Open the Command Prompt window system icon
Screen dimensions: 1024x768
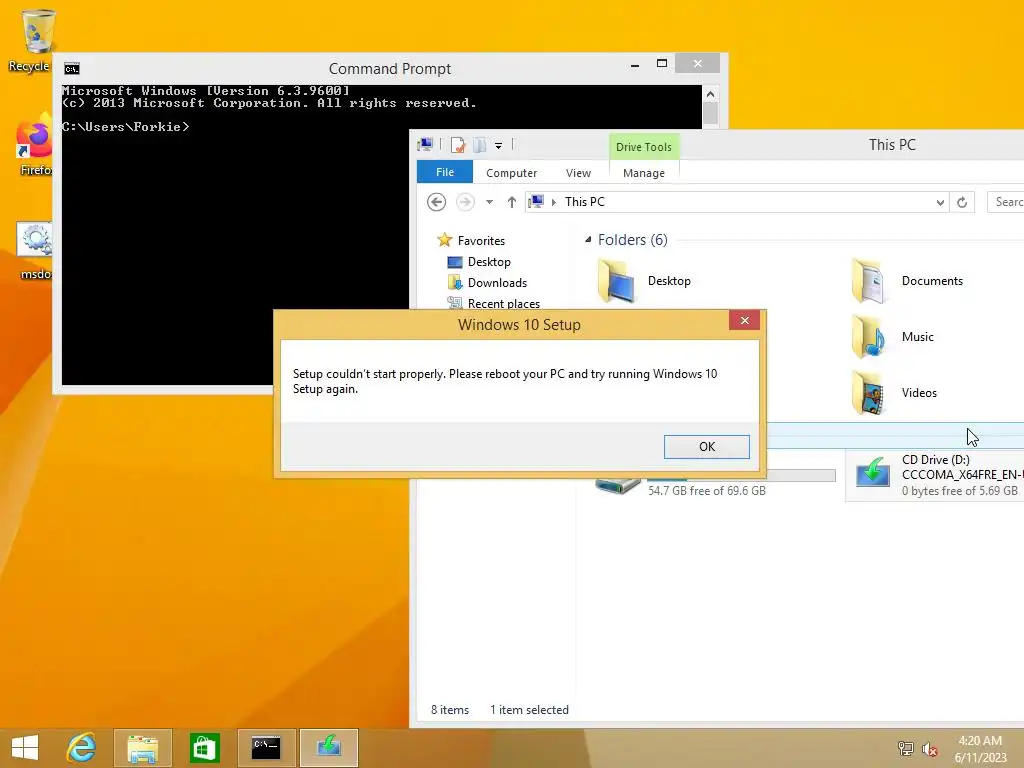click(72, 69)
